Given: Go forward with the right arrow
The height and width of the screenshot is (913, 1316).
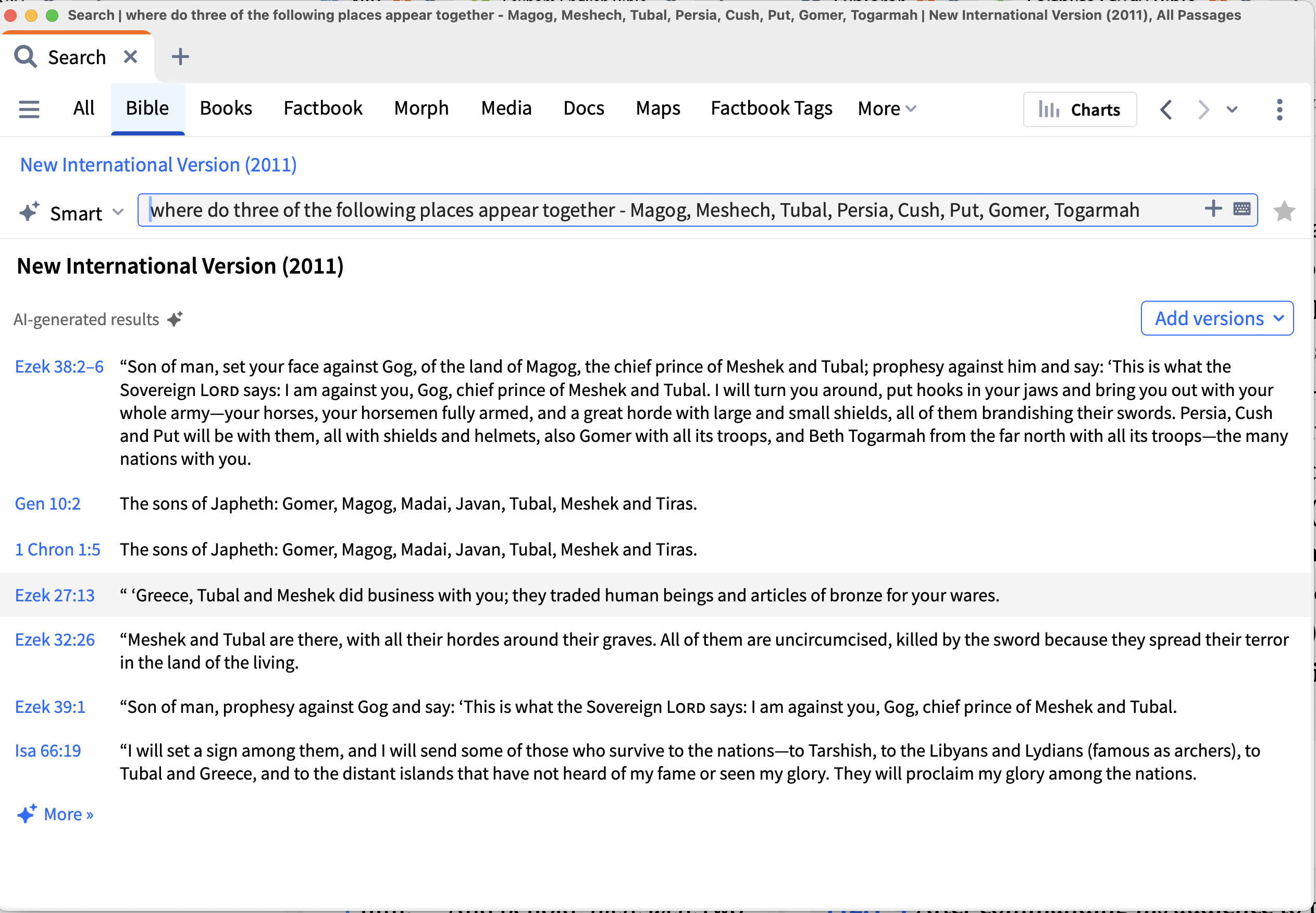Looking at the screenshot, I should tap(1203, 109).
